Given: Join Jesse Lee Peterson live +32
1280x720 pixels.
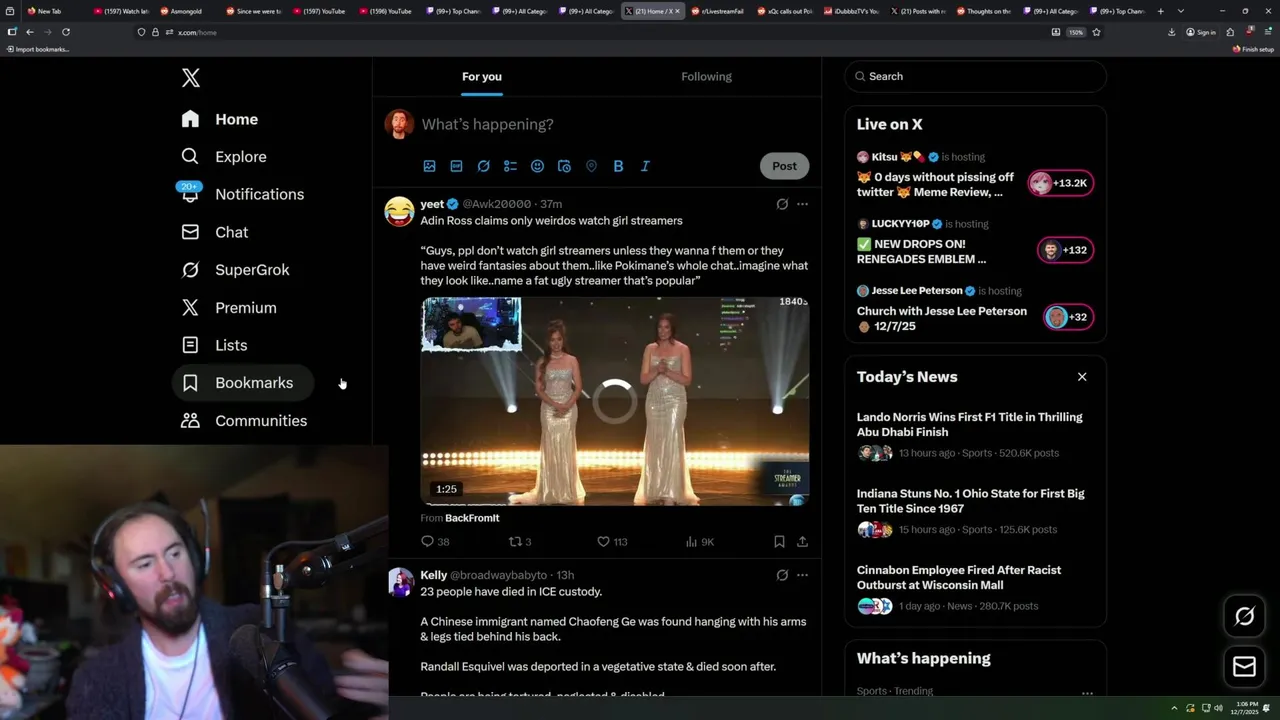Looking at the screenshot, I should [x=1068, y=317].
